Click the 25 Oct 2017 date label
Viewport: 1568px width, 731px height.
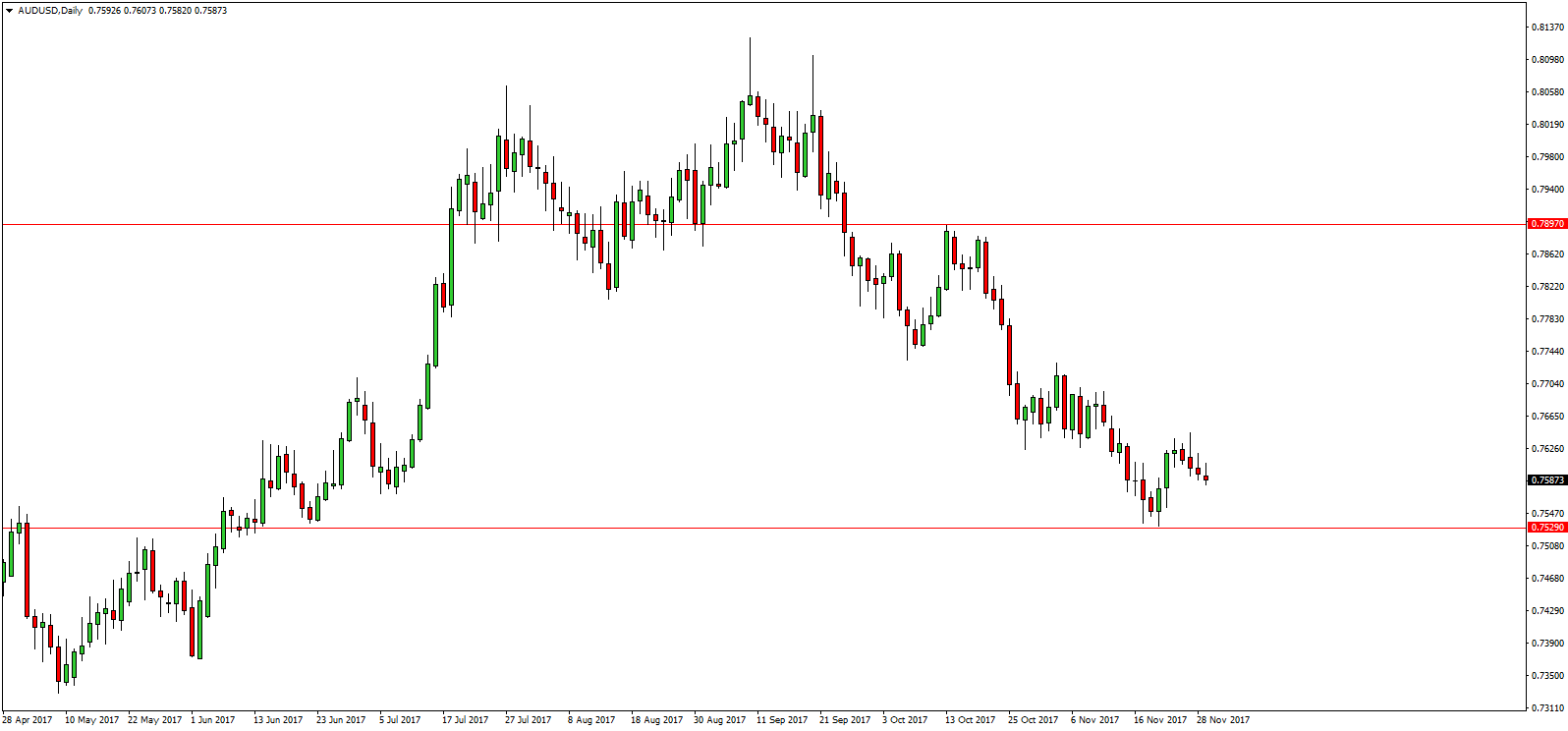[1034, 720]
